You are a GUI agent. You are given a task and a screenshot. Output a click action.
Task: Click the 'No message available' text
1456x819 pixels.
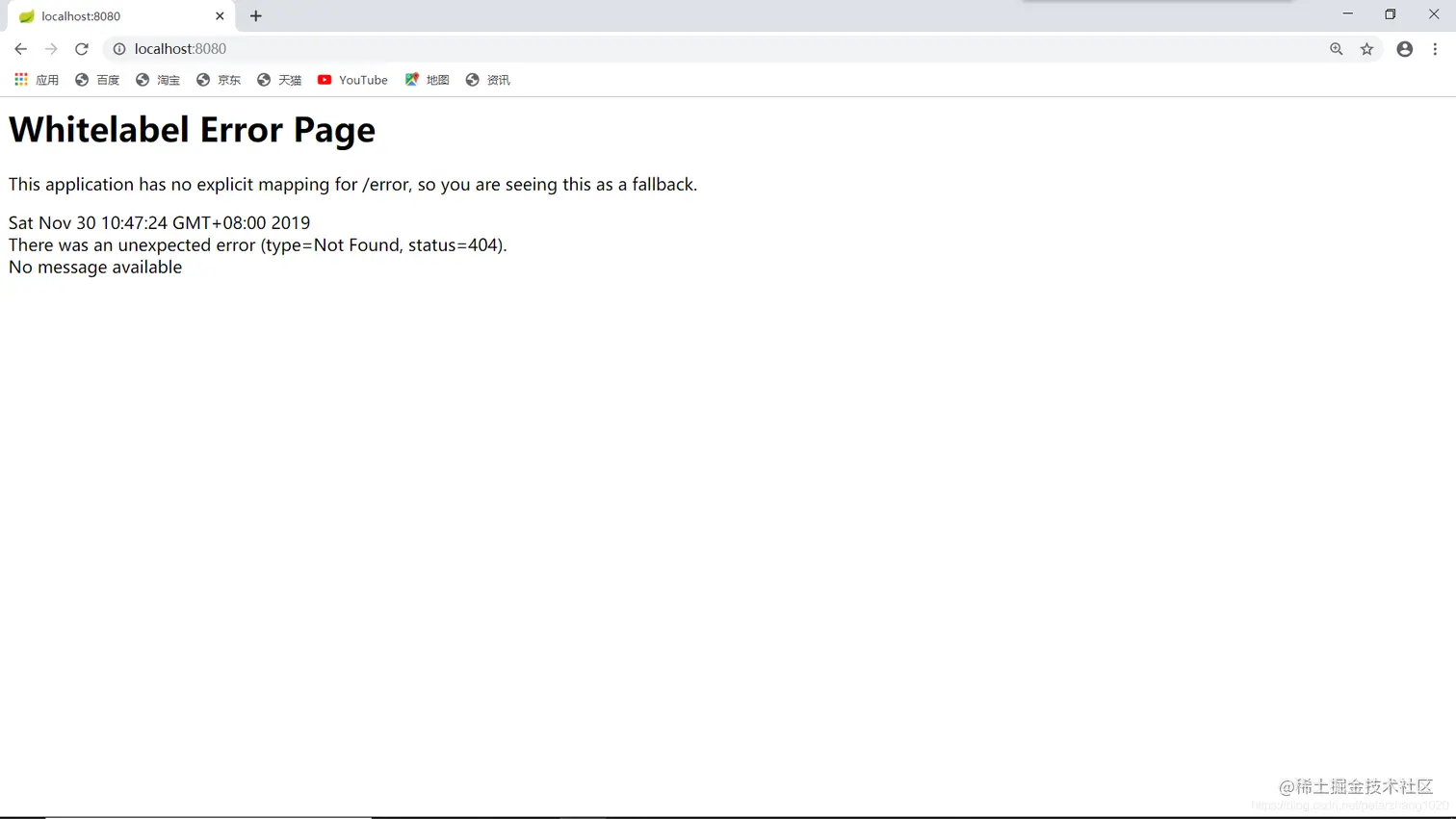click(95, 267)
